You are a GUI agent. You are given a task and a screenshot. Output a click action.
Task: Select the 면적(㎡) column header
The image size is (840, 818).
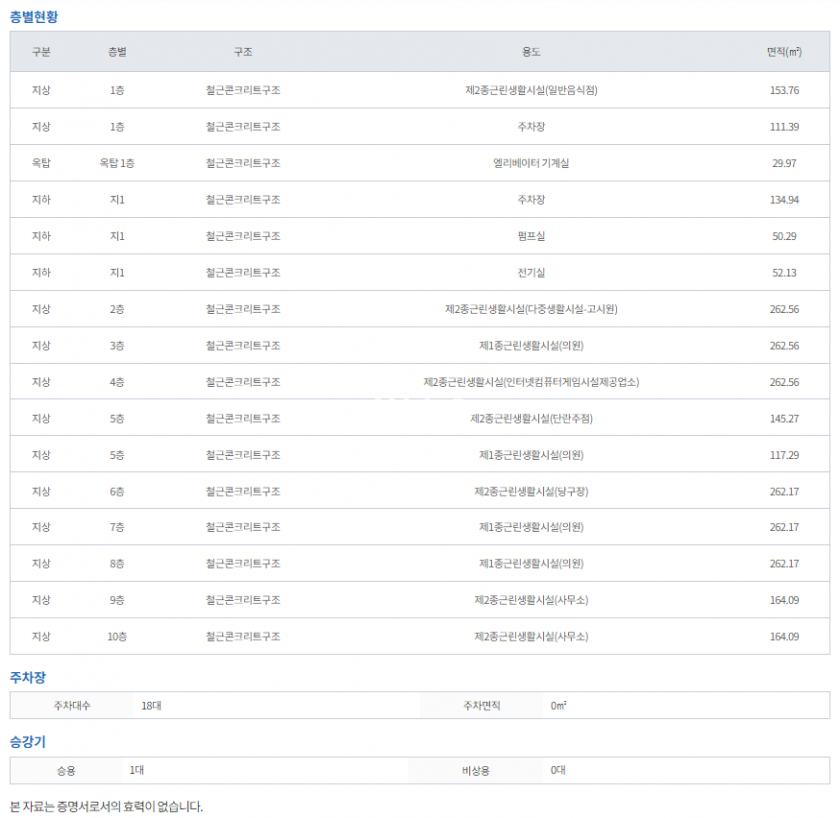(783, 52)
